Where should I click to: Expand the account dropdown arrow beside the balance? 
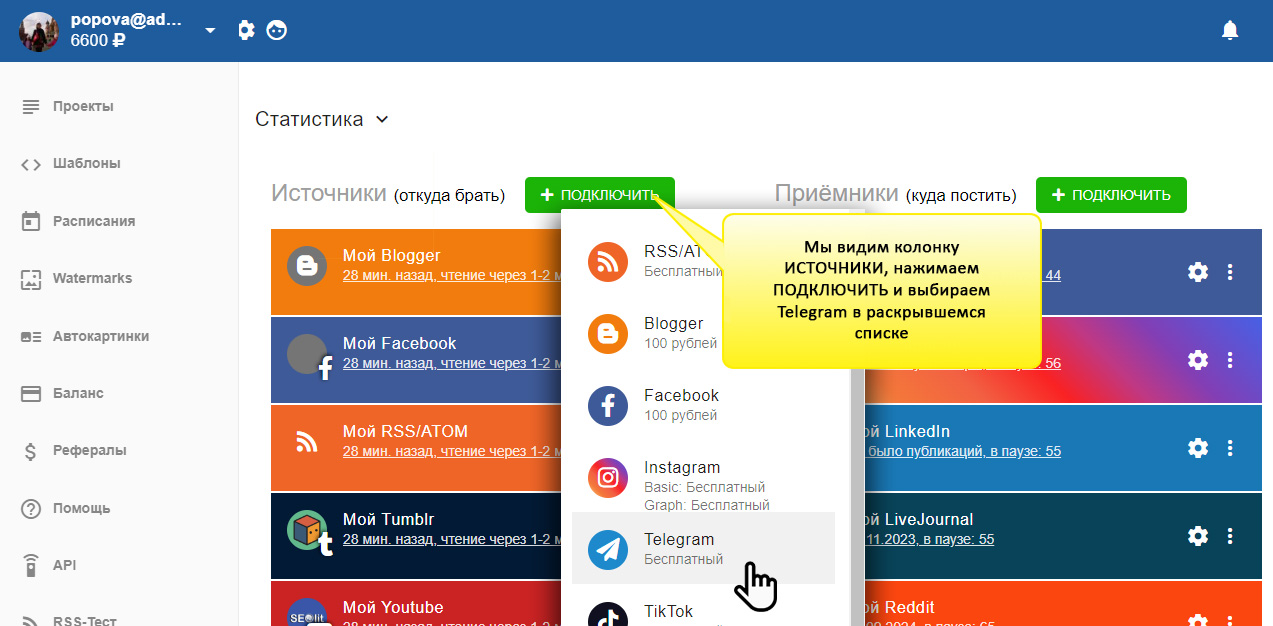pos(210,30)
